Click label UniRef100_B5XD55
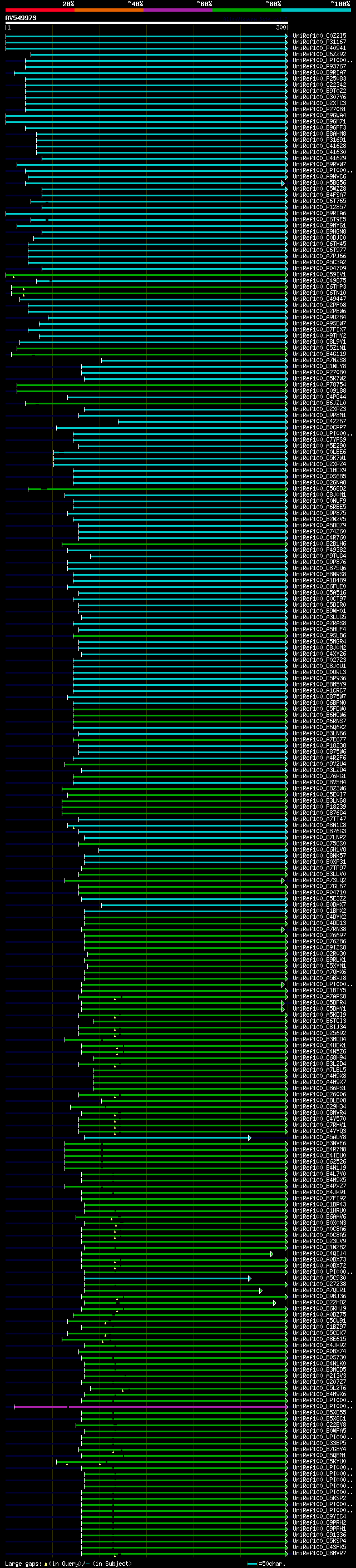Image resolution: width=356 pixels, height=1568 pixels. click(319, 1412)
